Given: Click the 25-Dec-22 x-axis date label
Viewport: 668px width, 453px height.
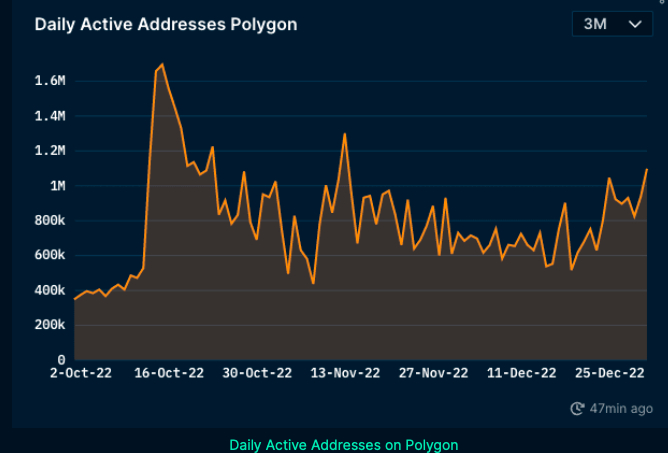Looking at the screenshot, I should pos(610,373).
